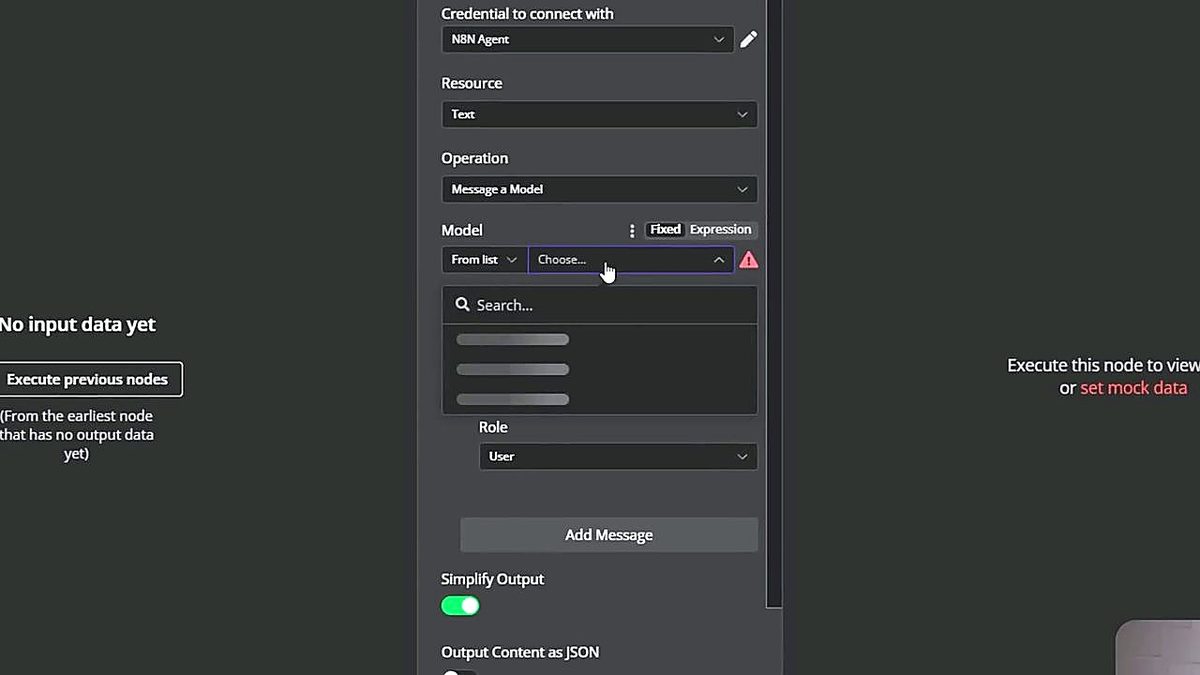This screenshot has width=1200, height=675.
Task: Click the Search field in model list
Action: (599, 305)
